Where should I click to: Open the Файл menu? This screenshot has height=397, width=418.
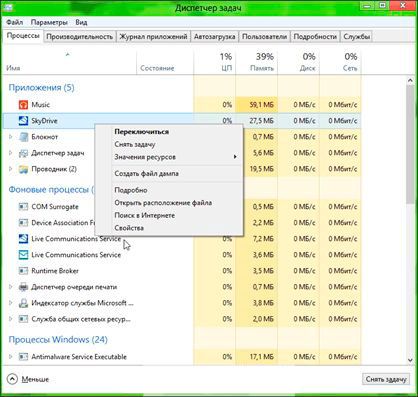tap(15, 22)
